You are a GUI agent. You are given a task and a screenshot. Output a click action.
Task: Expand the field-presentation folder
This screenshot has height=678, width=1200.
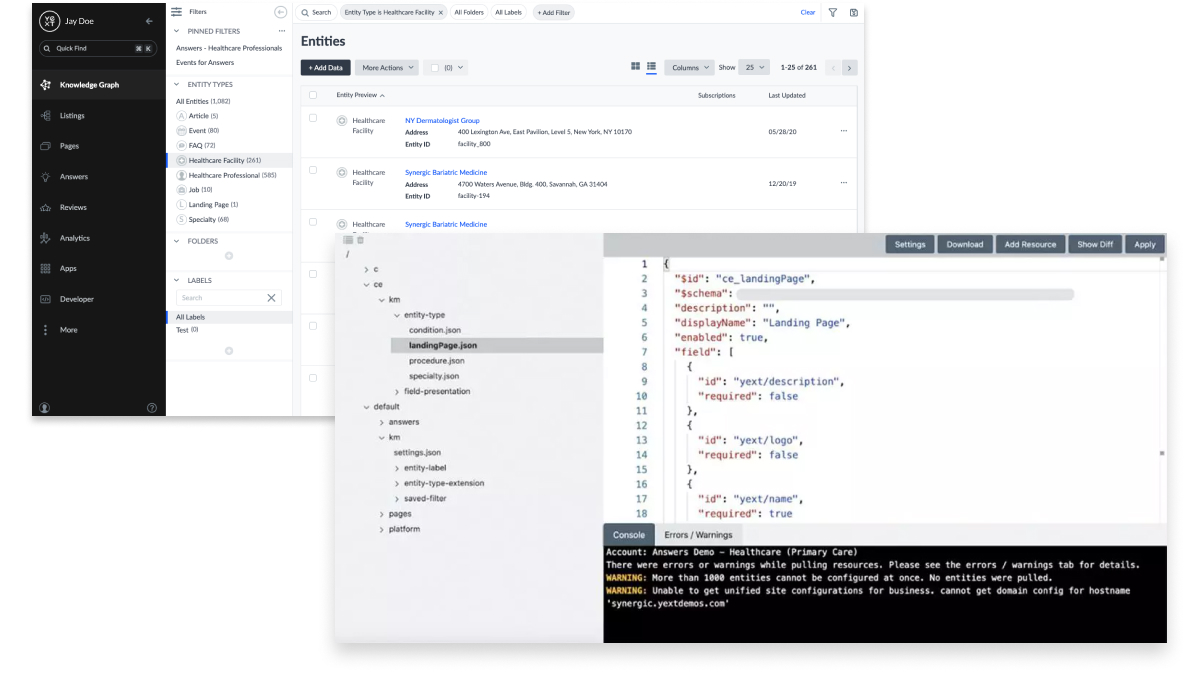[x=397, y=391]
